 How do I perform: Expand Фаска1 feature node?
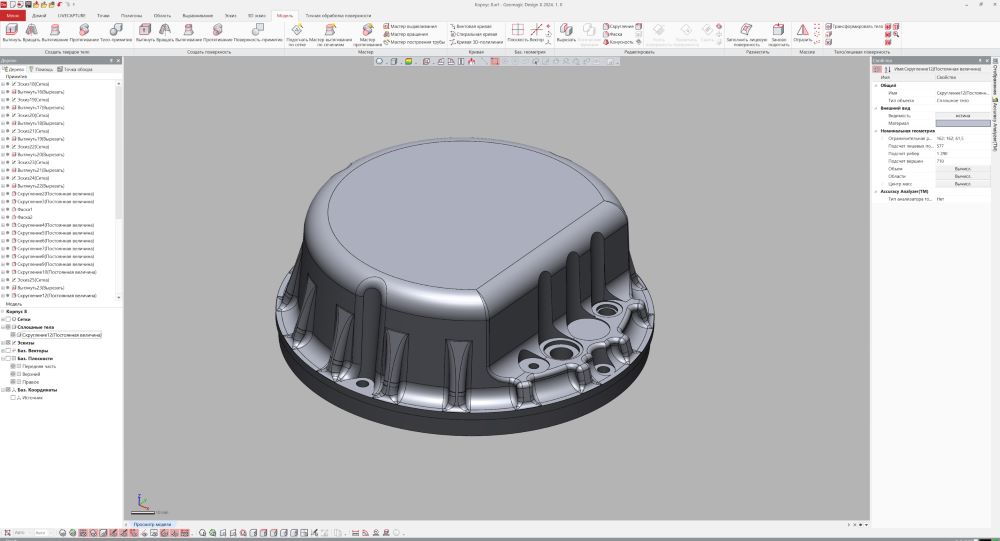3,209
